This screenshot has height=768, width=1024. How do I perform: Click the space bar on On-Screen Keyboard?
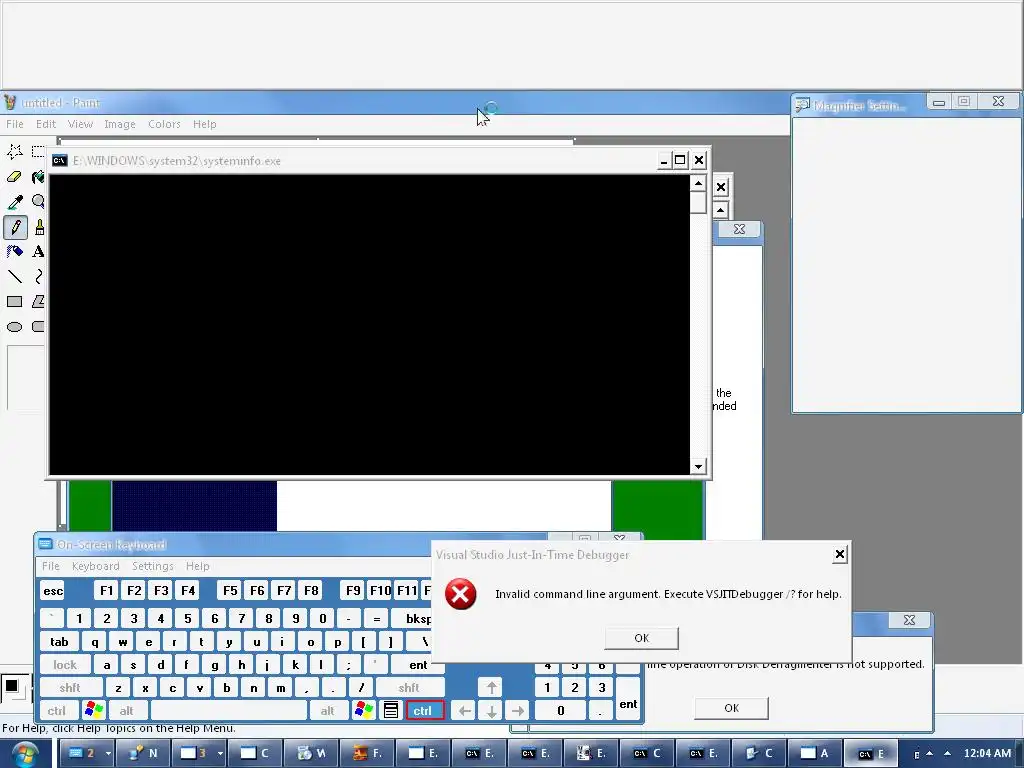[x=229, y=711]
